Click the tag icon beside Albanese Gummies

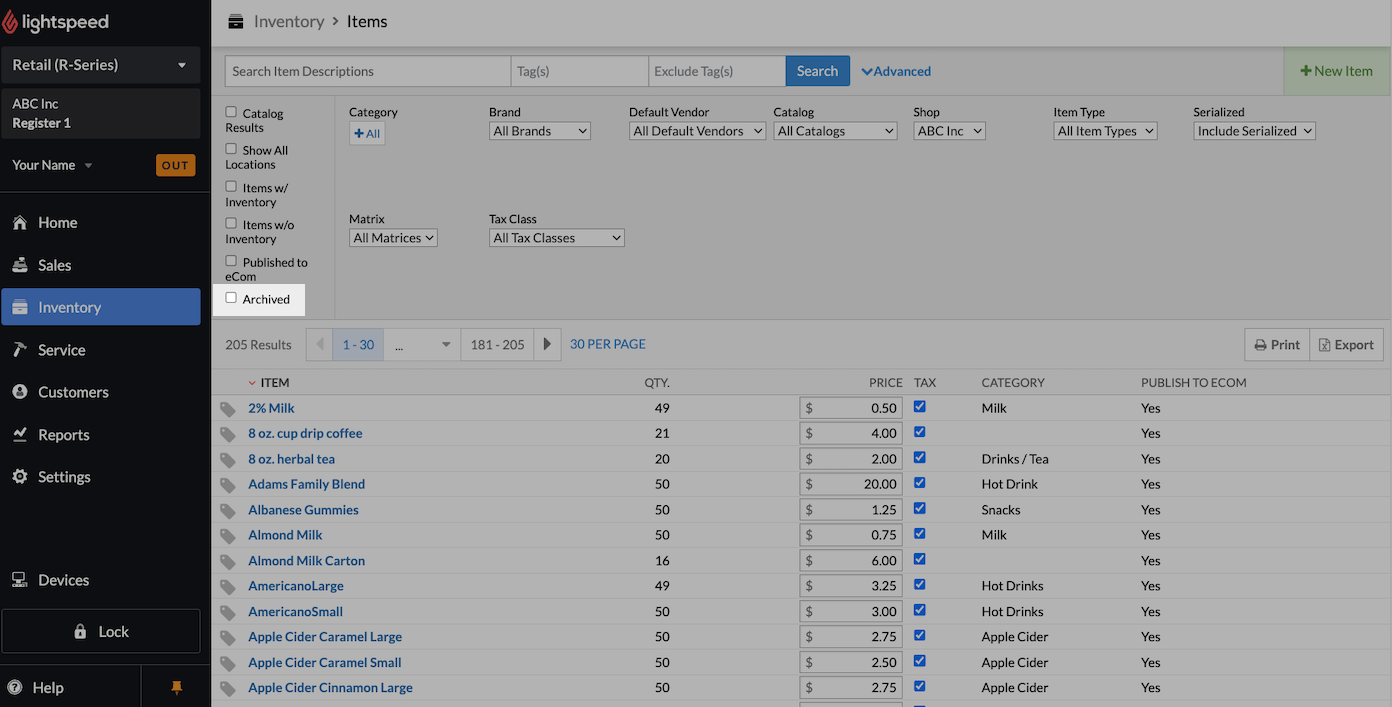click(x=228, y=511)
